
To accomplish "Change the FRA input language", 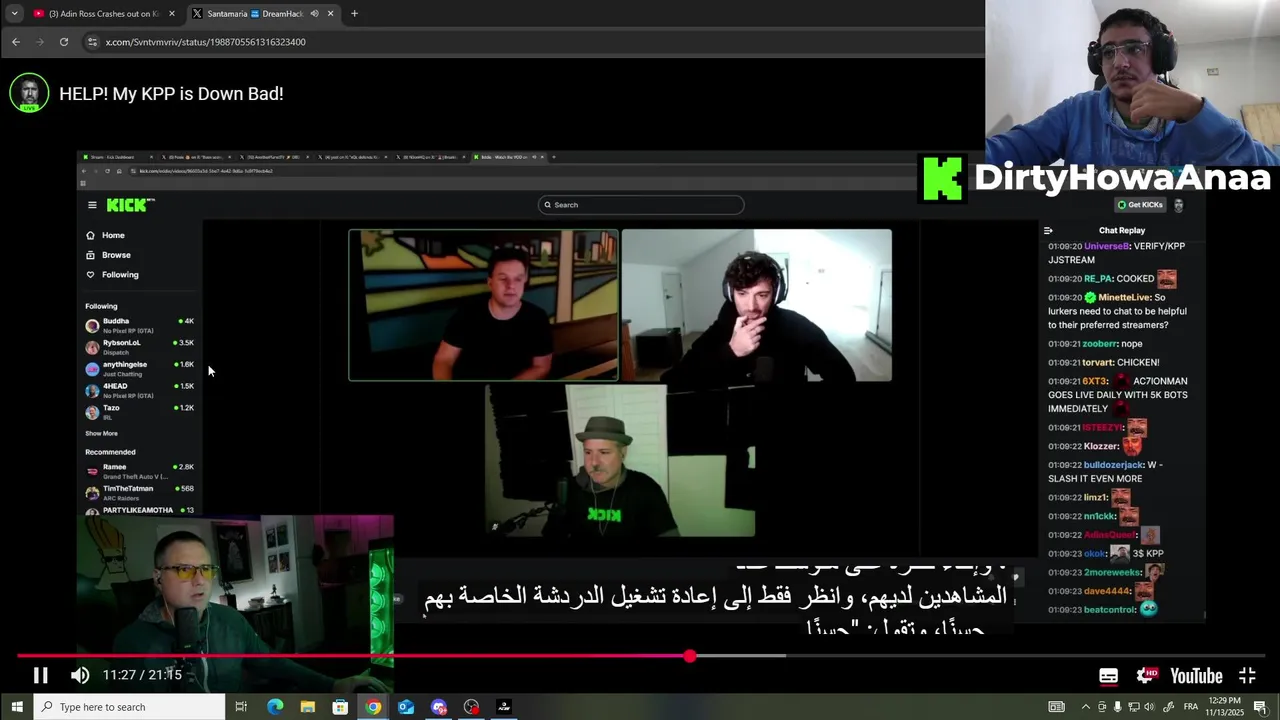I will tap(1191, 707).
